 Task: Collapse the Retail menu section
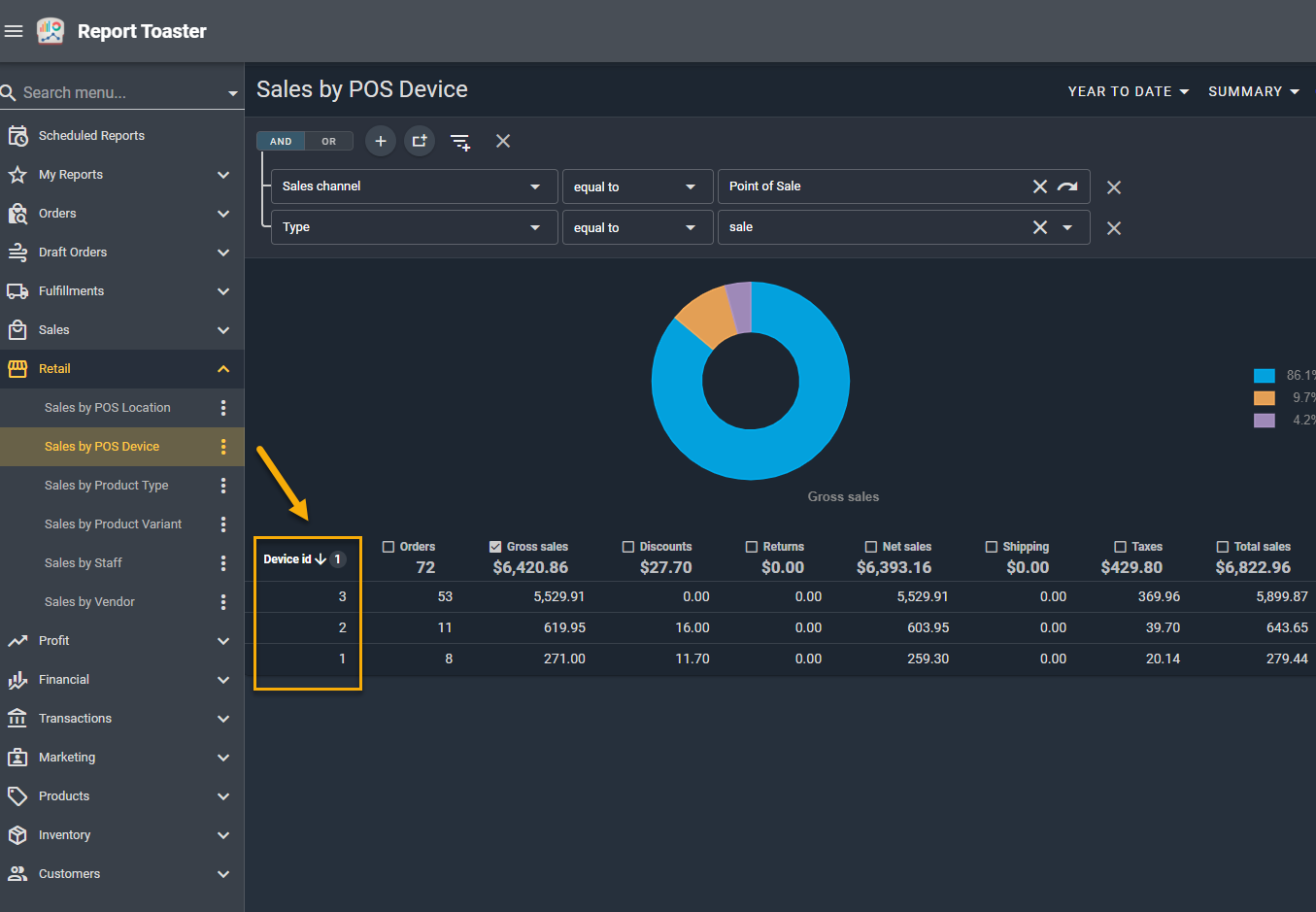(223, 369)
